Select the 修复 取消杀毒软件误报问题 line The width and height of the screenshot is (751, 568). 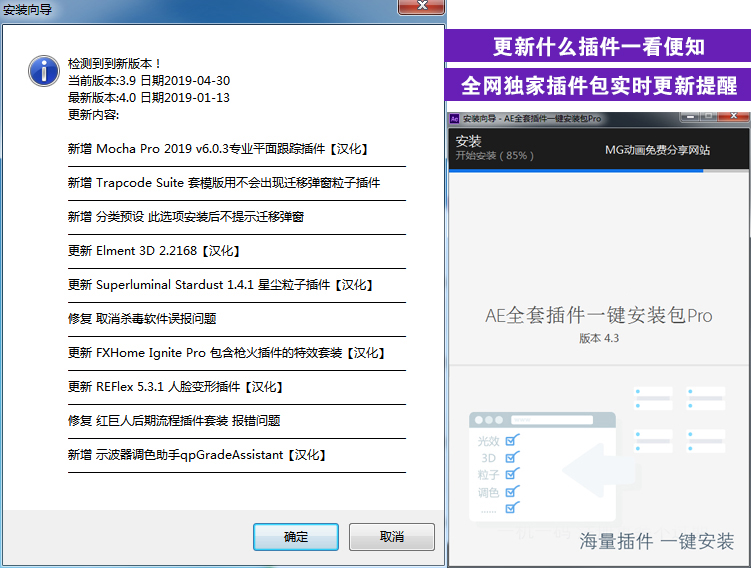click(x=142, y=319)
